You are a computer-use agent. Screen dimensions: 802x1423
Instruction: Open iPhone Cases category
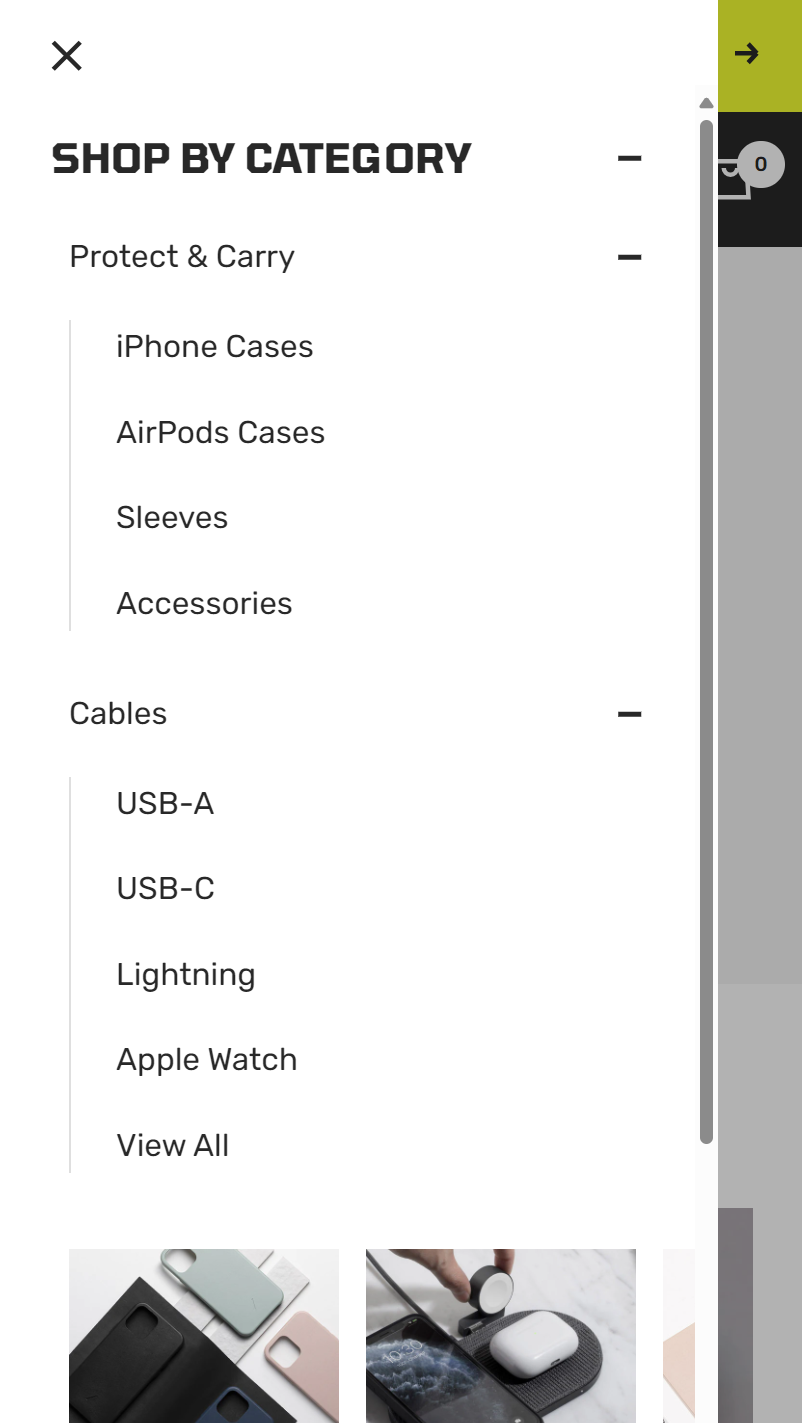[215, 347]
